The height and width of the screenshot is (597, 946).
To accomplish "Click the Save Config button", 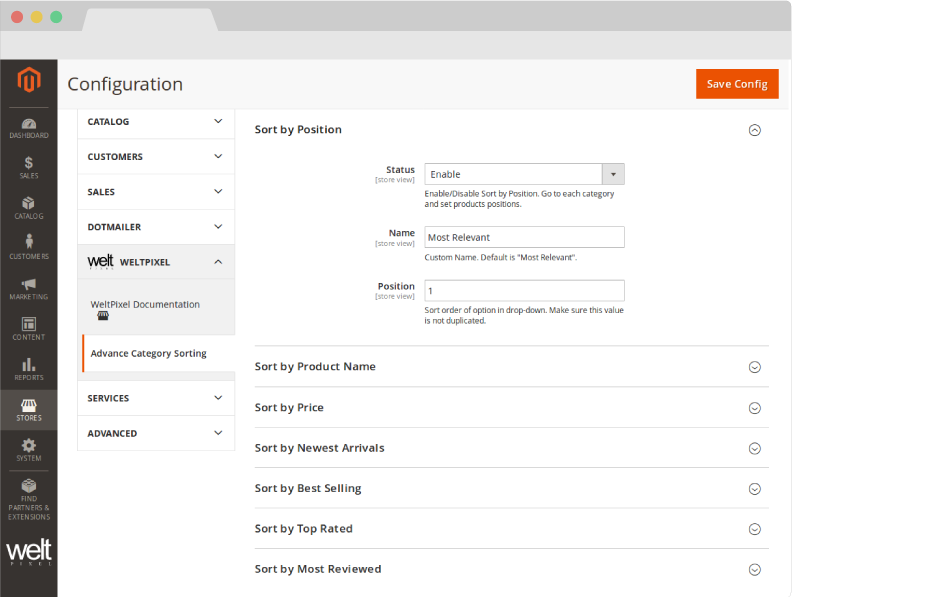I will click(x=737, y=84).
